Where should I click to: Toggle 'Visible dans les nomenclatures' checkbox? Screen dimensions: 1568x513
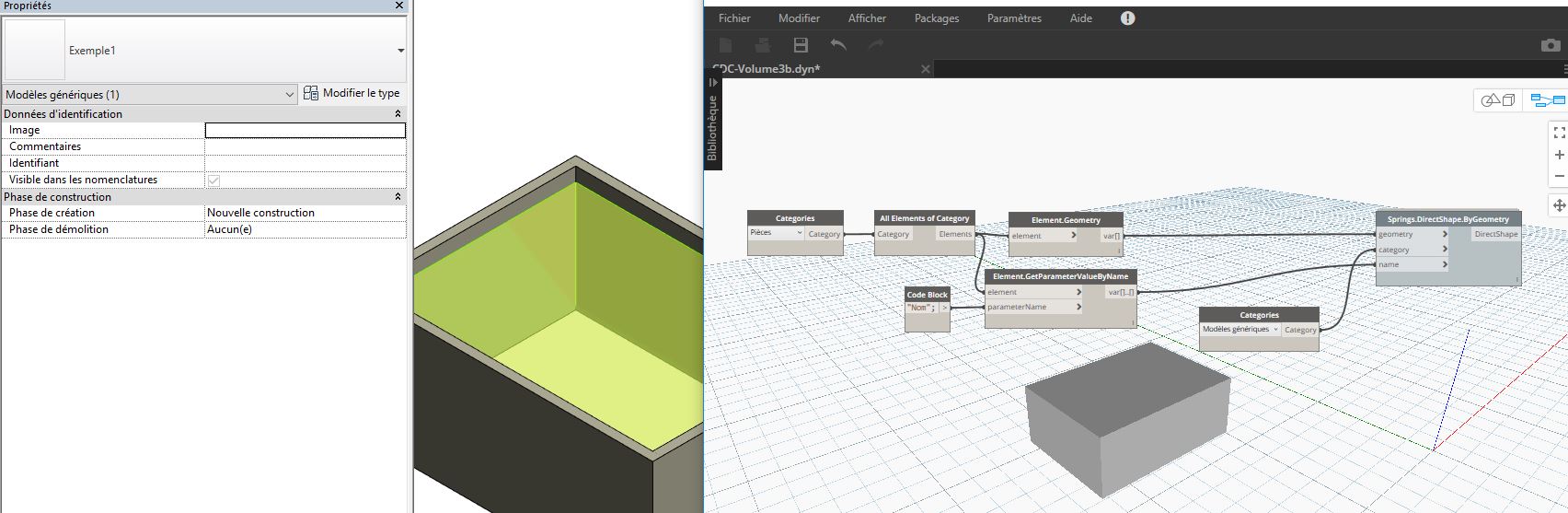pyautogui.click(x=213, y=181)
